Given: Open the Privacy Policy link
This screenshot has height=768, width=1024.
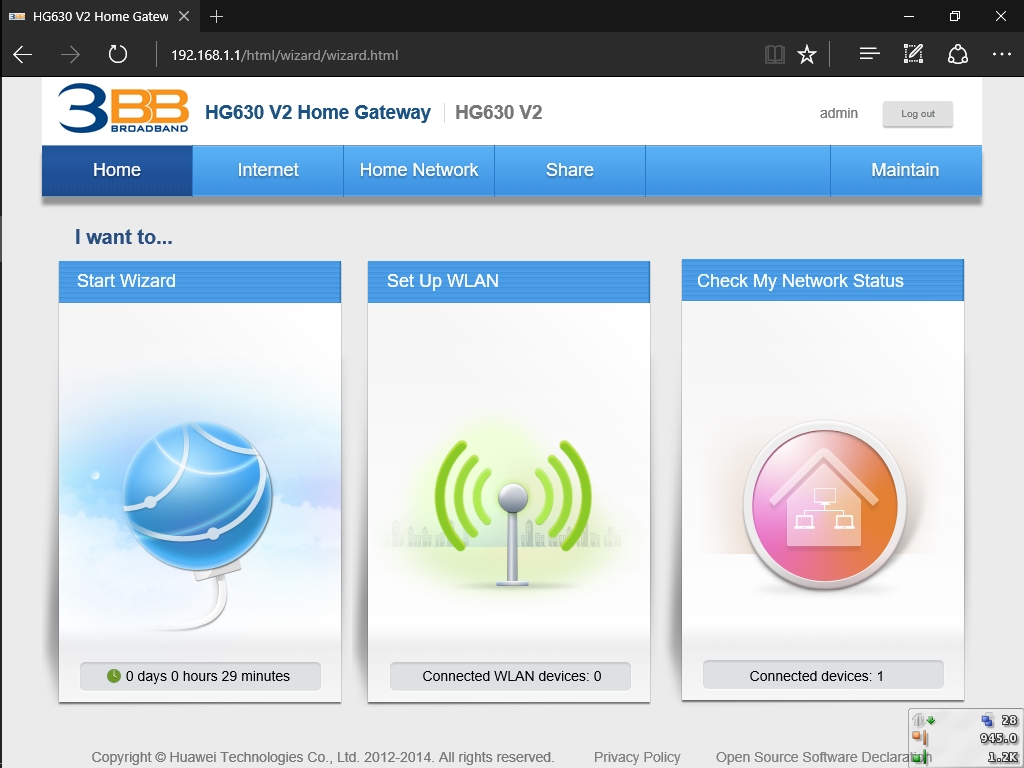Looking at the screenshot, I should tap(637, 757).
